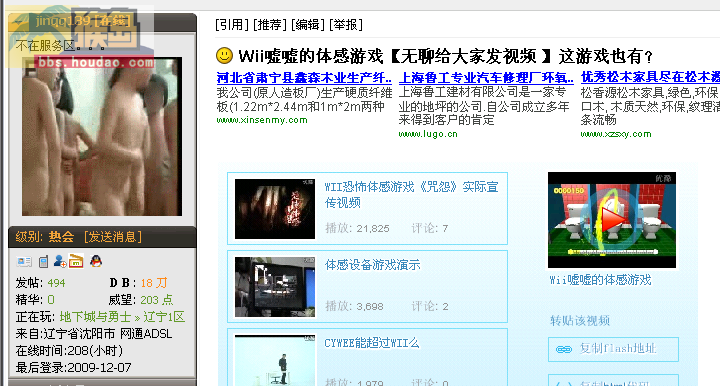Click 播放: 3,698 play count

(354, 306)
